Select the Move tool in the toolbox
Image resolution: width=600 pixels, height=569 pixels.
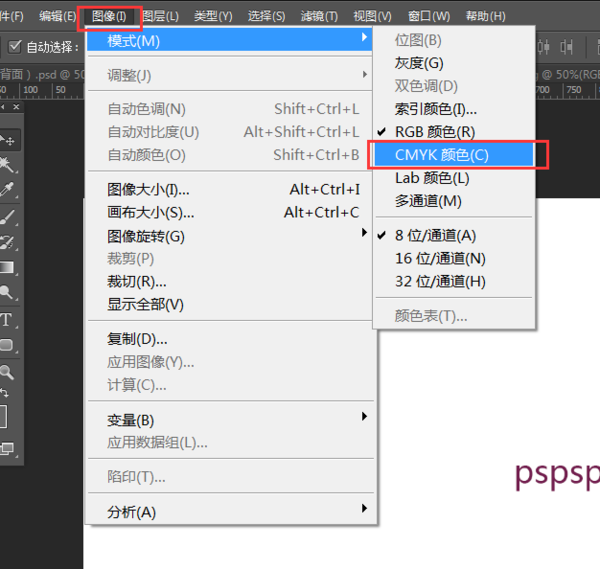[x=8, y=140]
